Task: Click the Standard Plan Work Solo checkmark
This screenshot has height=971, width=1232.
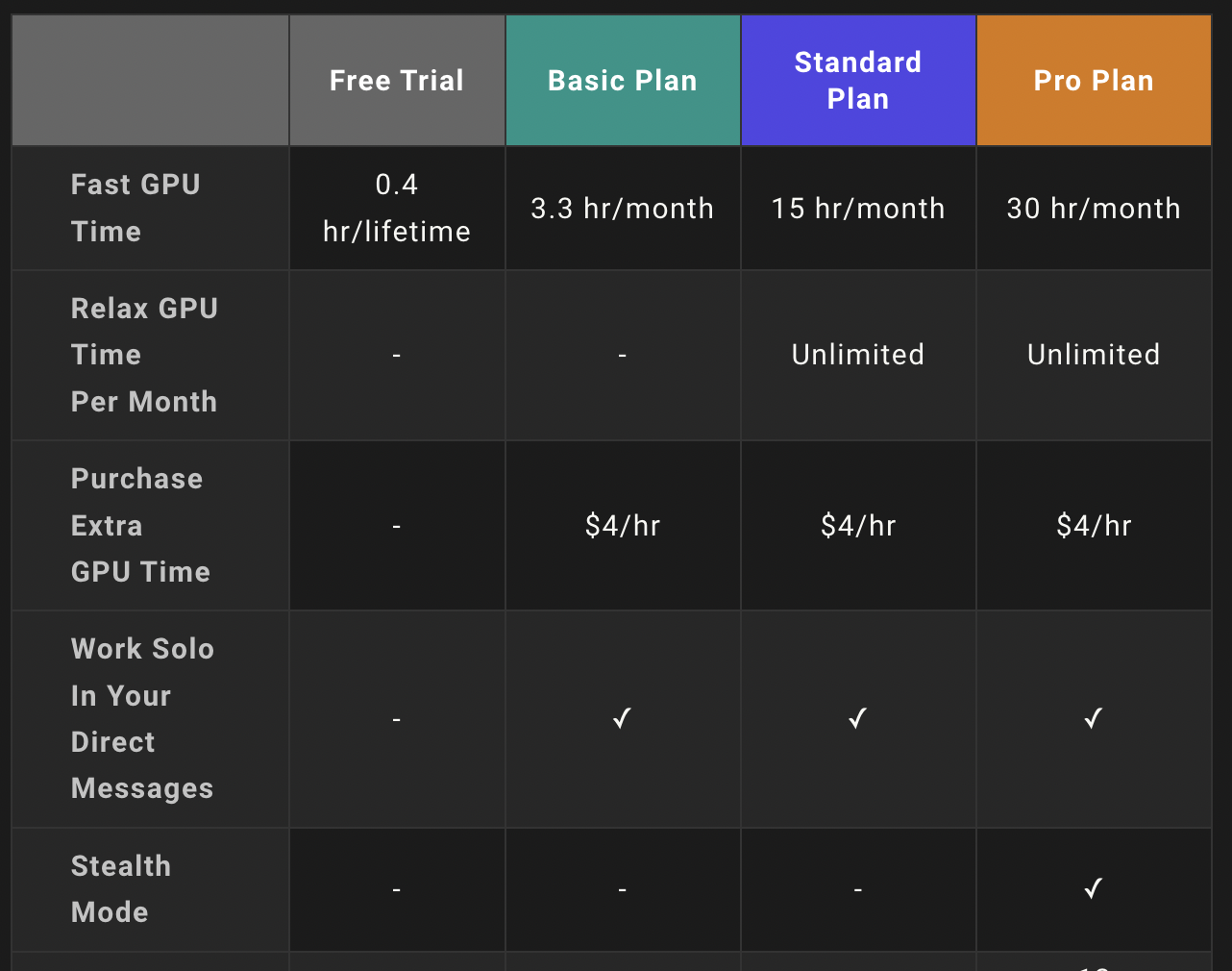Action: coord(857,718)
